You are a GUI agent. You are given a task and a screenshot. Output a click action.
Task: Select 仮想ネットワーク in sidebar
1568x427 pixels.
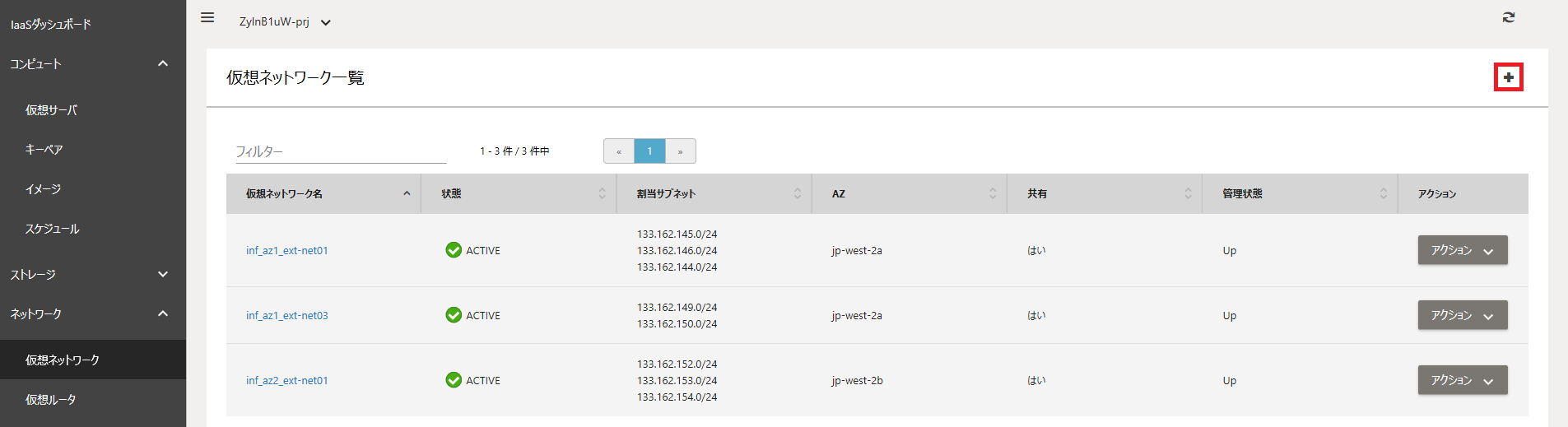pyautogui.click(x=93, y=360)
